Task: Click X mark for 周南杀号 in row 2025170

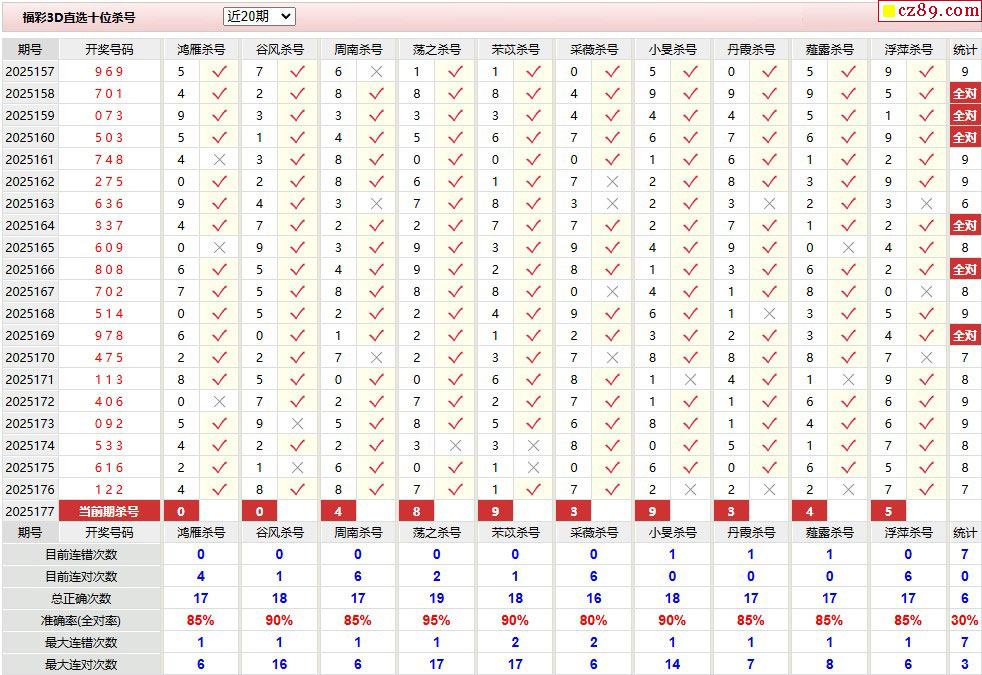Action: click(376, 358)
